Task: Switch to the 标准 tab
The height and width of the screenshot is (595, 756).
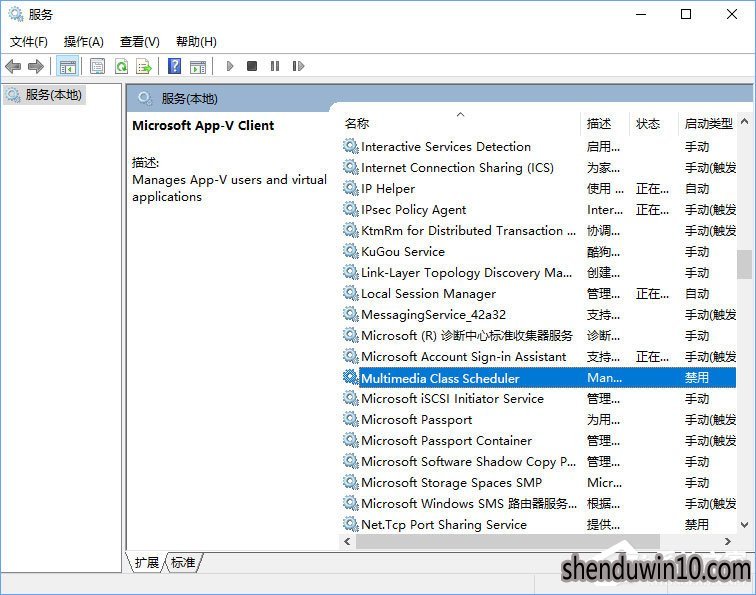Action: (x=183, y=563)
